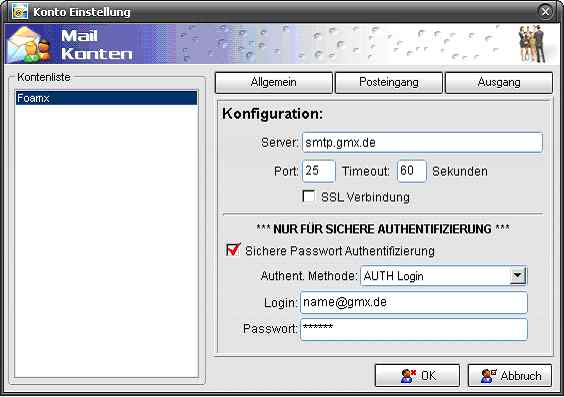Click the Port field showing 25
This screenshot has width=564, height=397.
coord(319,171)
